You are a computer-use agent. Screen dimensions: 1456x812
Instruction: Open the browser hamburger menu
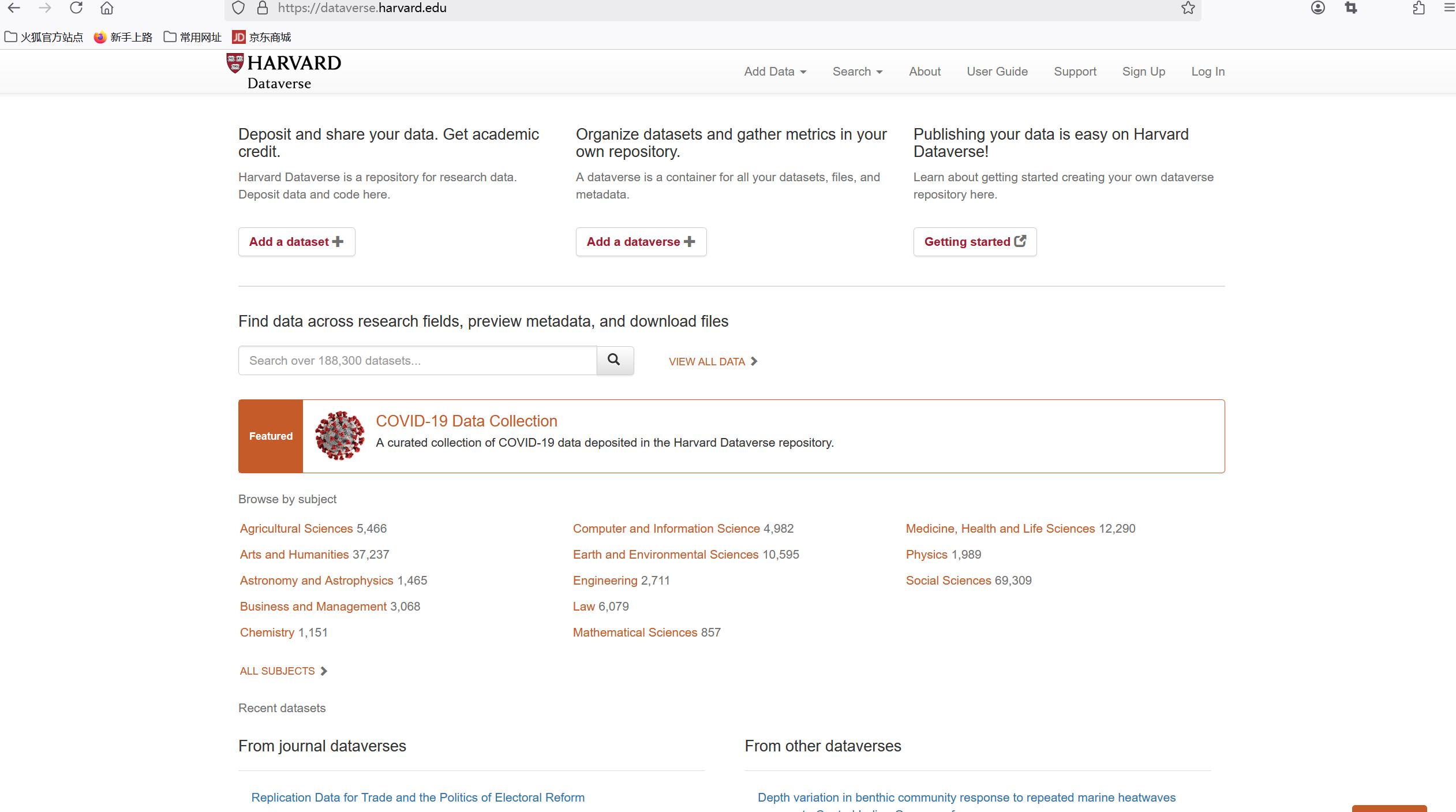(x=1449, y=8)
